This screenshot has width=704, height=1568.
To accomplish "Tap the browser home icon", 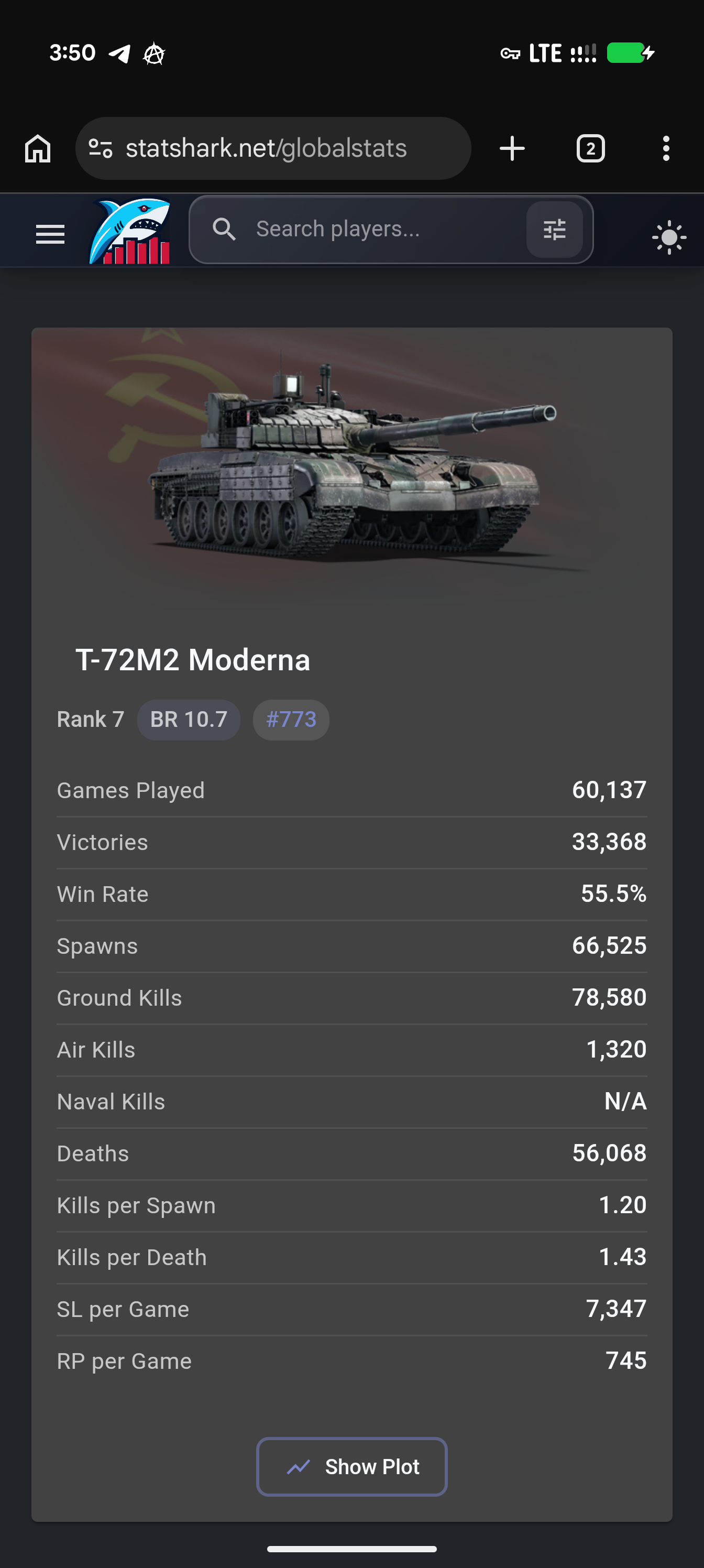I will click(x=38, y=148).
